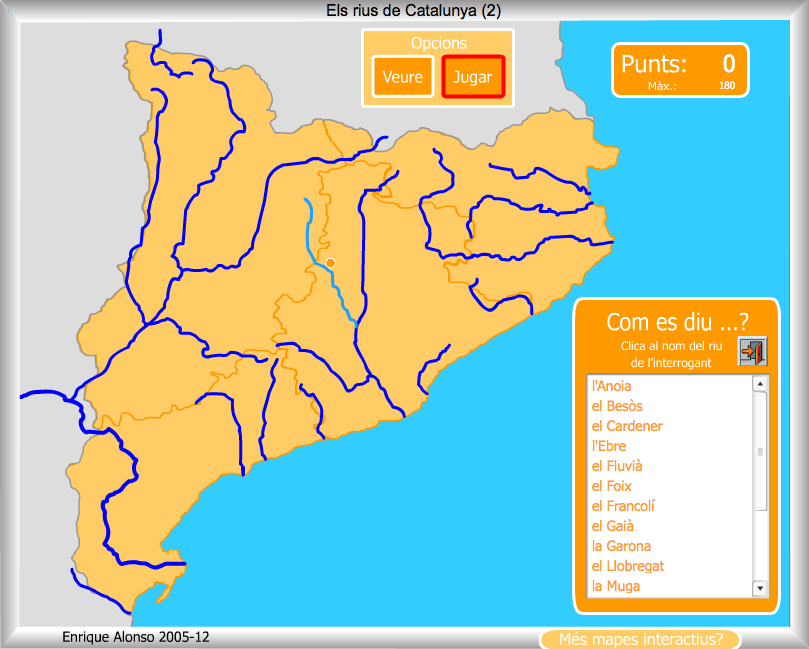Click the exit door icon

pyautogui.click(x=752, y=352)
